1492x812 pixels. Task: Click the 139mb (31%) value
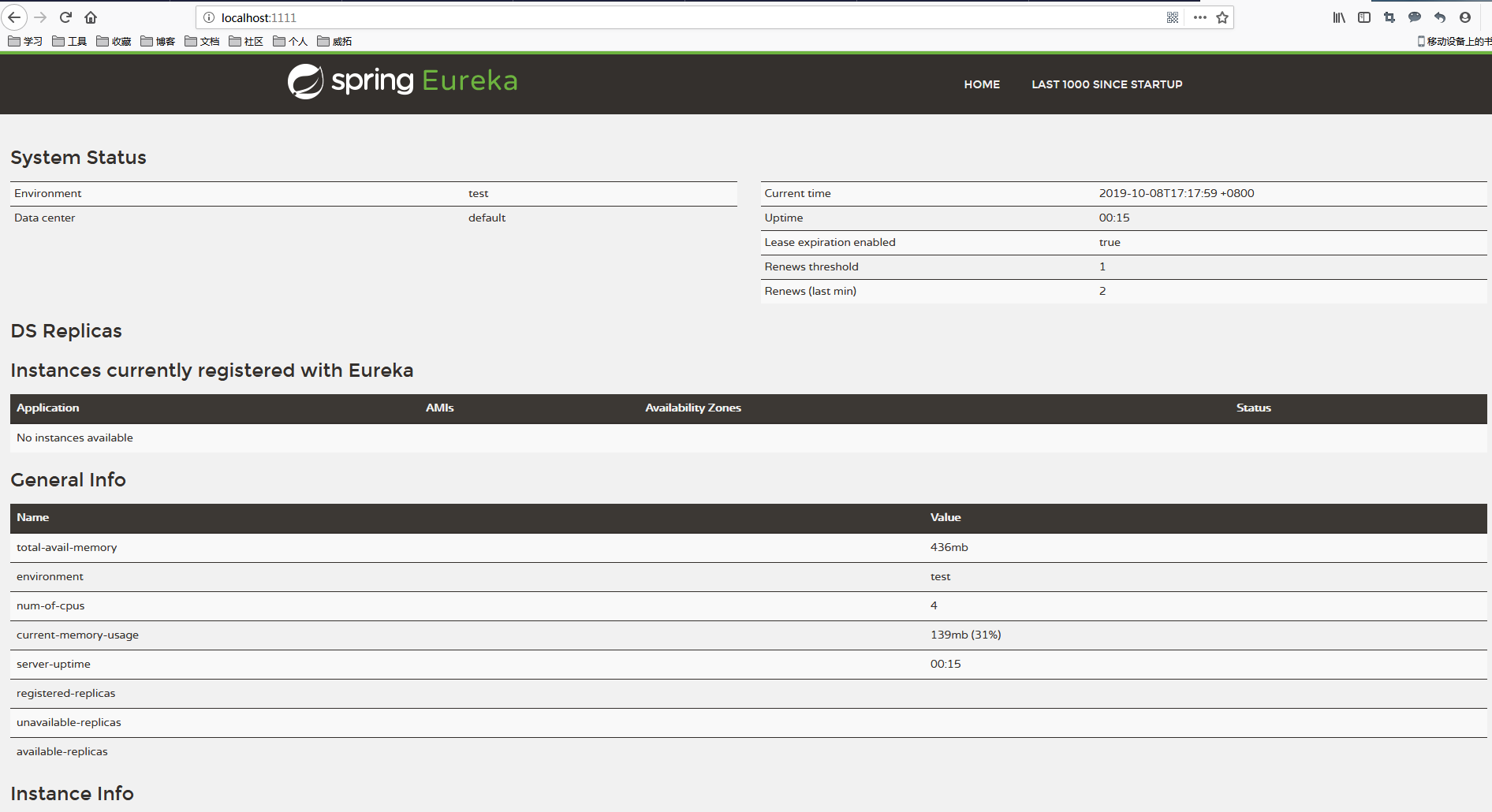coord(965,635)
